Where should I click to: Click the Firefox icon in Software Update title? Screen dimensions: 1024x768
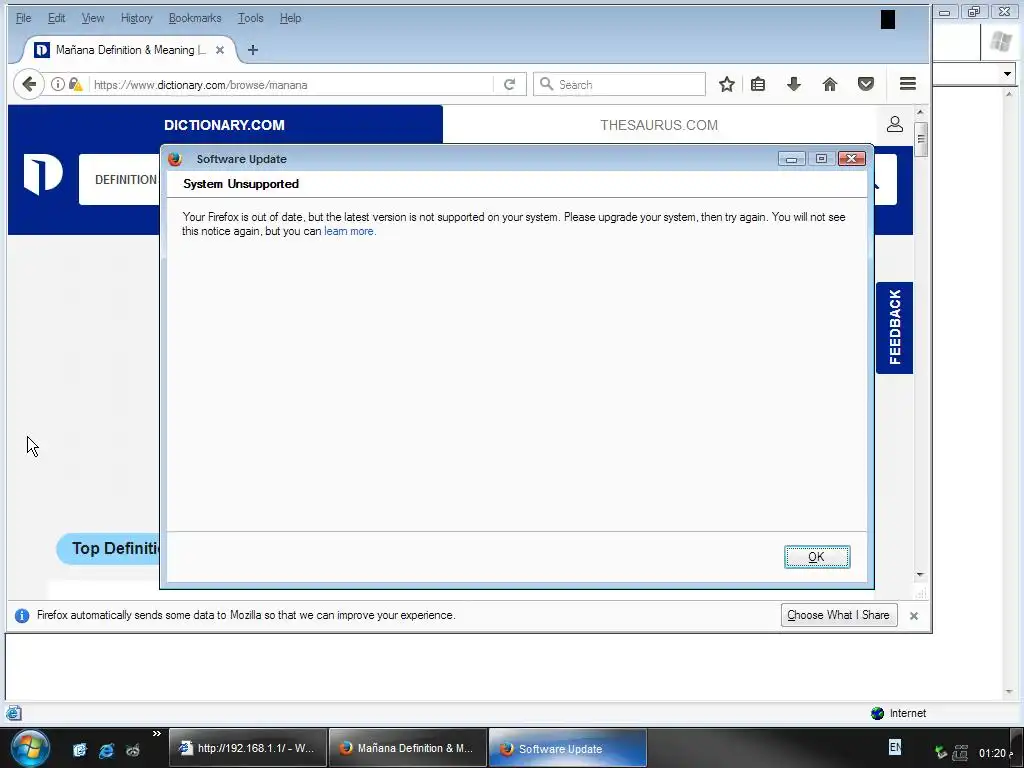[174, 159]
